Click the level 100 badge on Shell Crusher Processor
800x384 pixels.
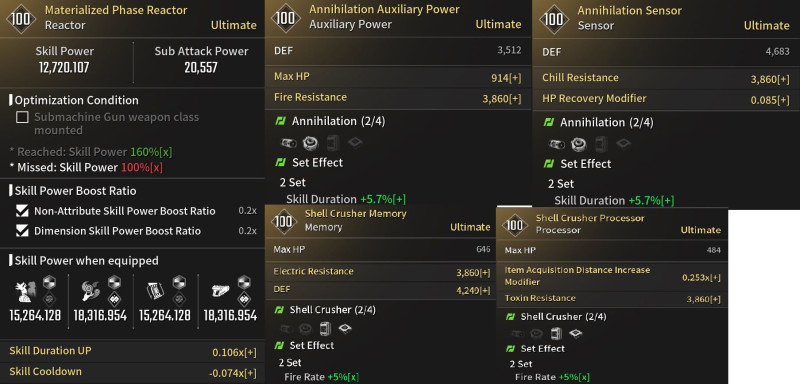(x=515, y=225)
